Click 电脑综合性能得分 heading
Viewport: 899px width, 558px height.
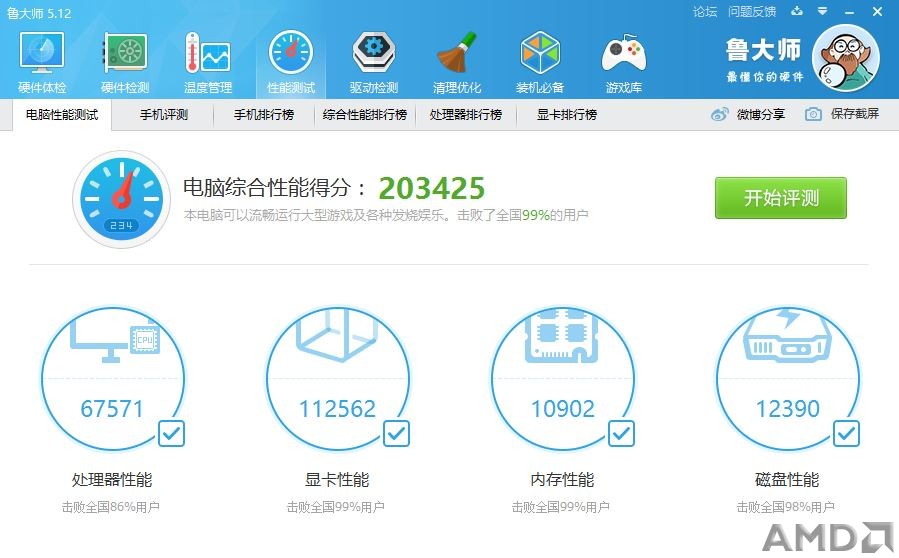(x=274, y=188)
